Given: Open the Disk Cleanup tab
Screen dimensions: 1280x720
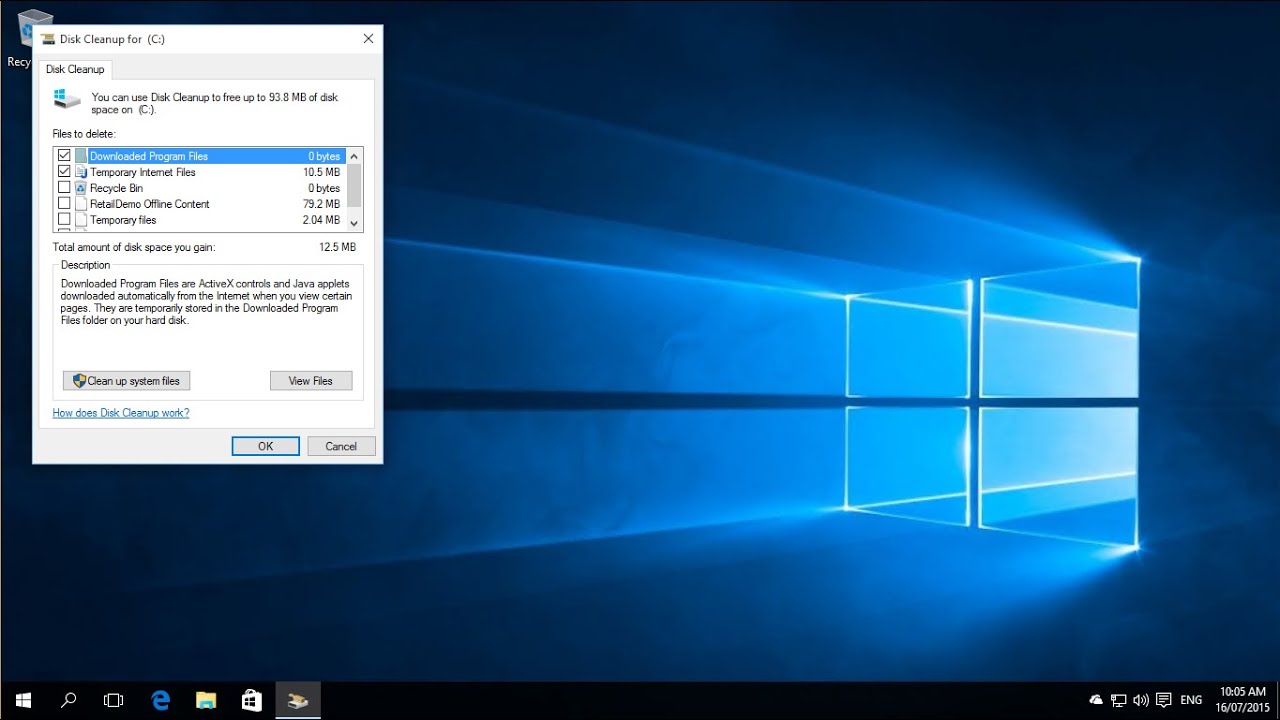Looking at the screenshot, I should pyautogui.click(x=75, y=70).
